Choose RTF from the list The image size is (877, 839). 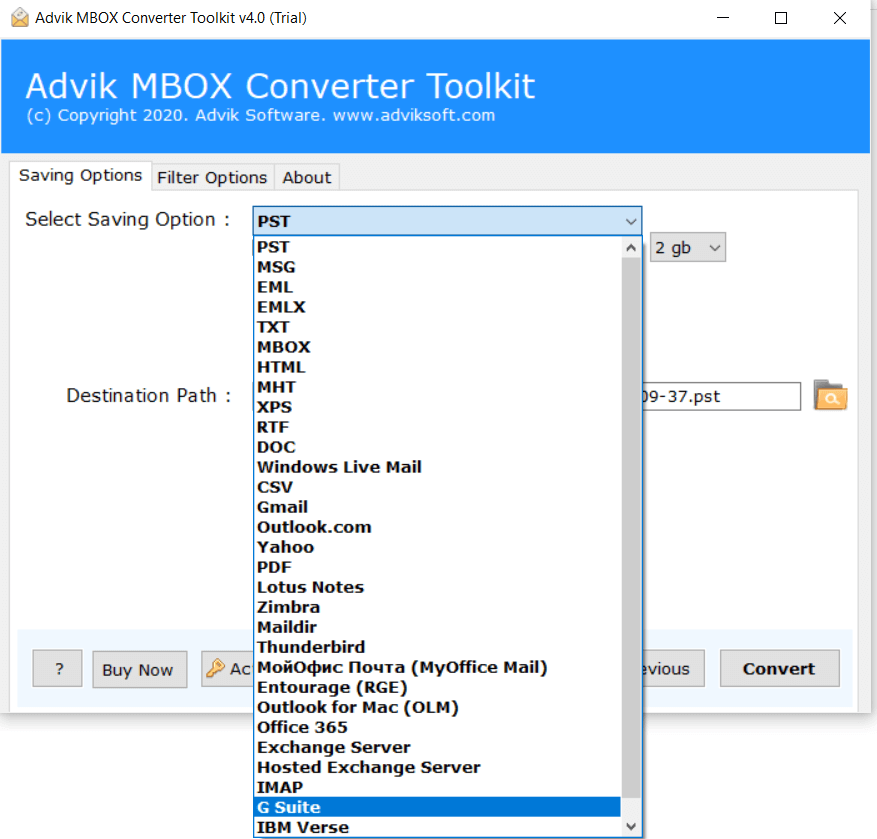tap(437, 427)
